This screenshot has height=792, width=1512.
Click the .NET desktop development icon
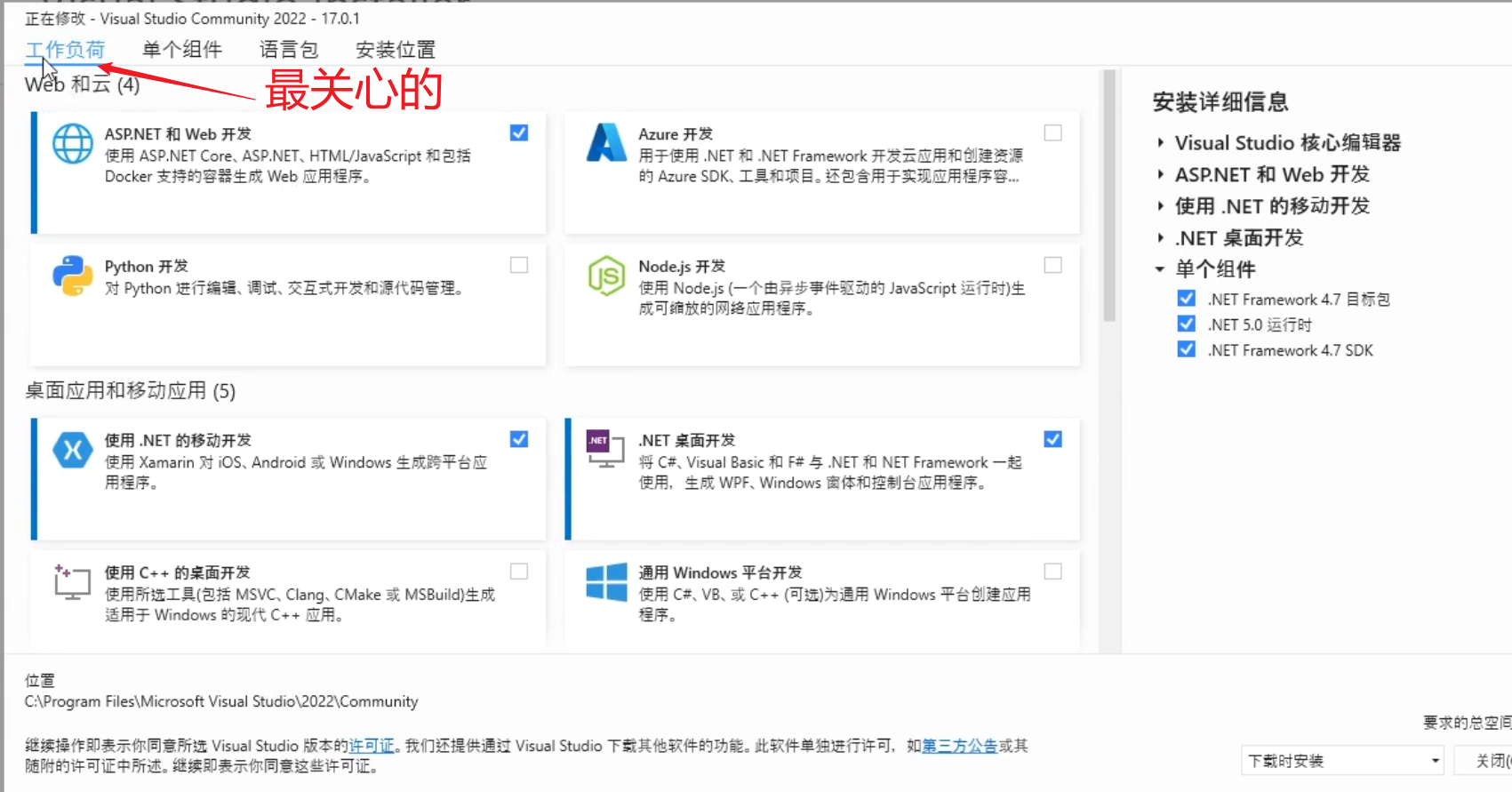[605, 449]
